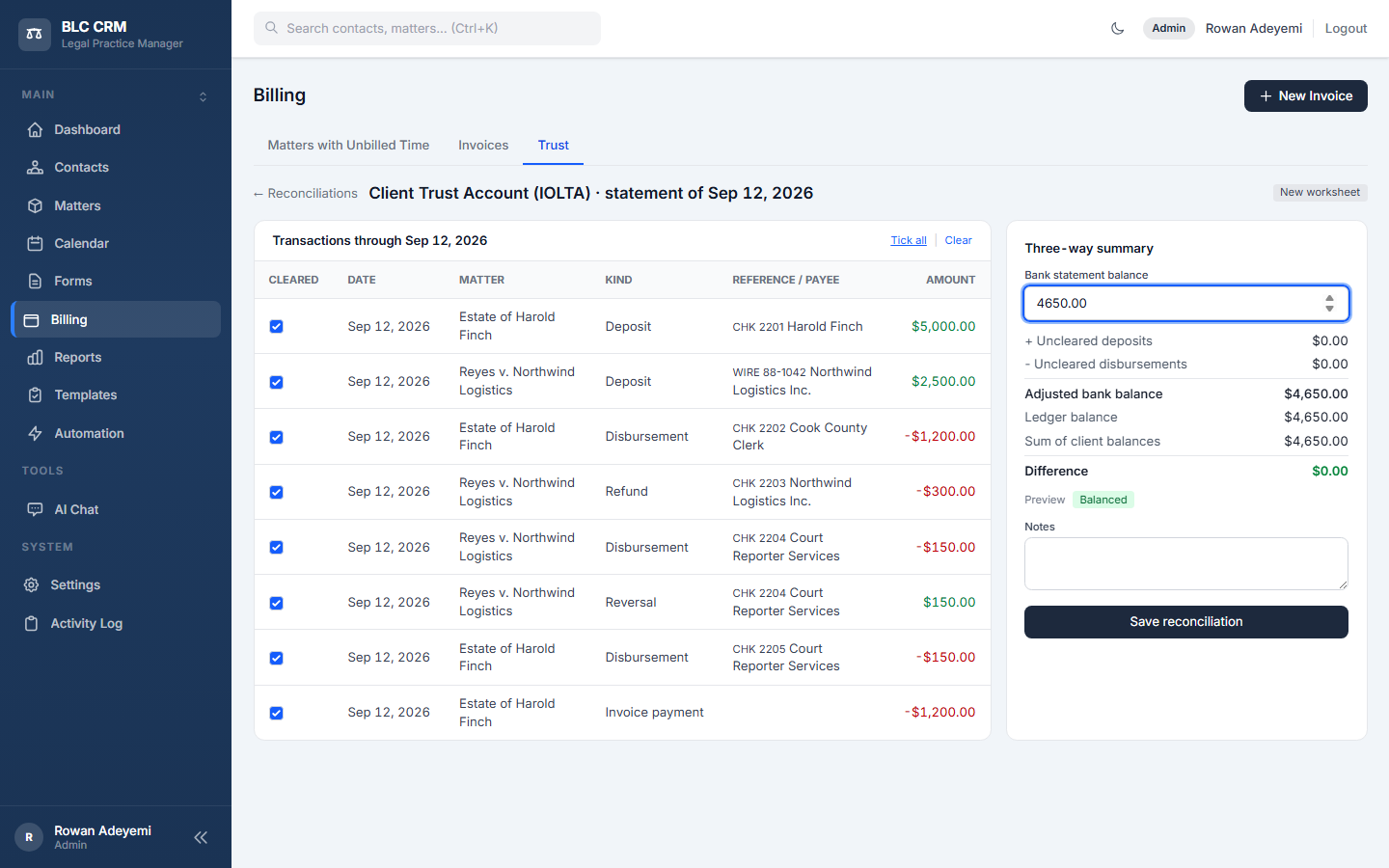Open Automation via its lightning bolt icon
The height and width of the screenshot is (868, 1389).
point(35,434)
